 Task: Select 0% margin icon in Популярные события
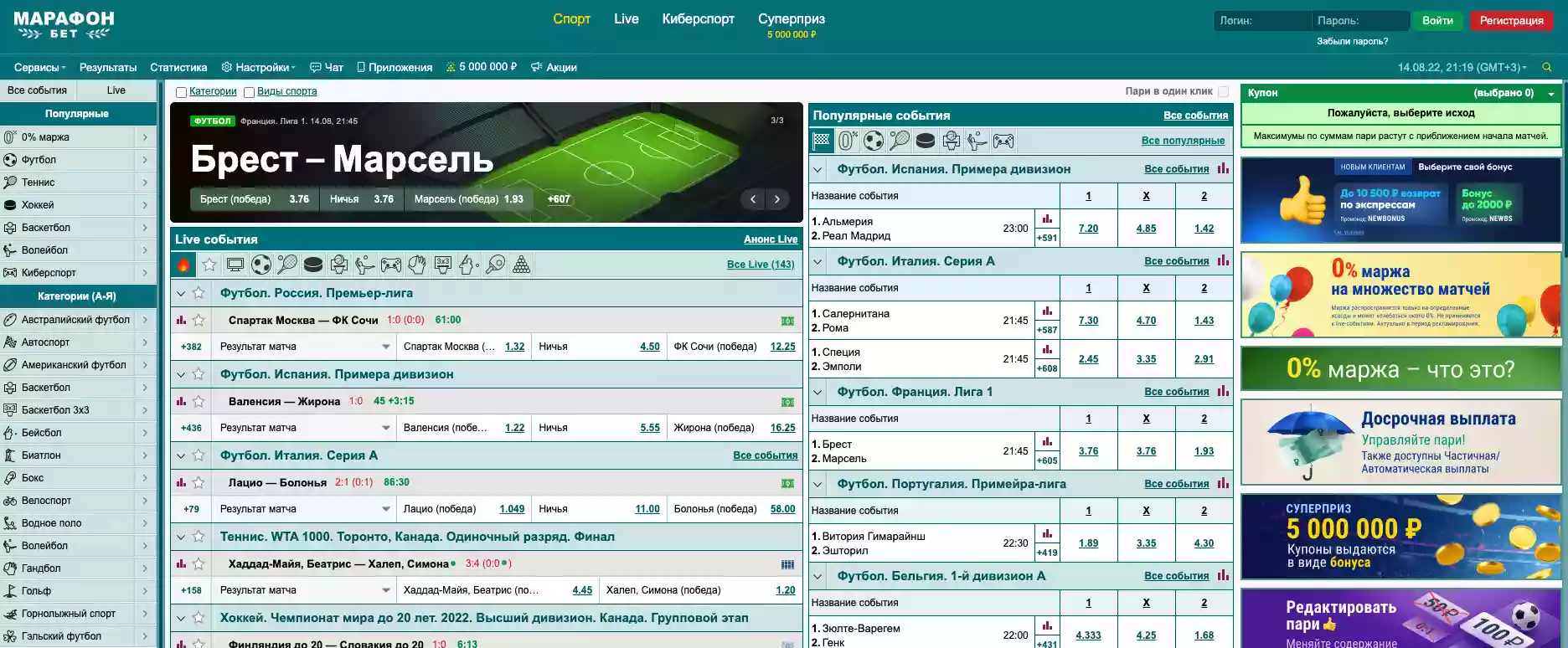(848, 141)
